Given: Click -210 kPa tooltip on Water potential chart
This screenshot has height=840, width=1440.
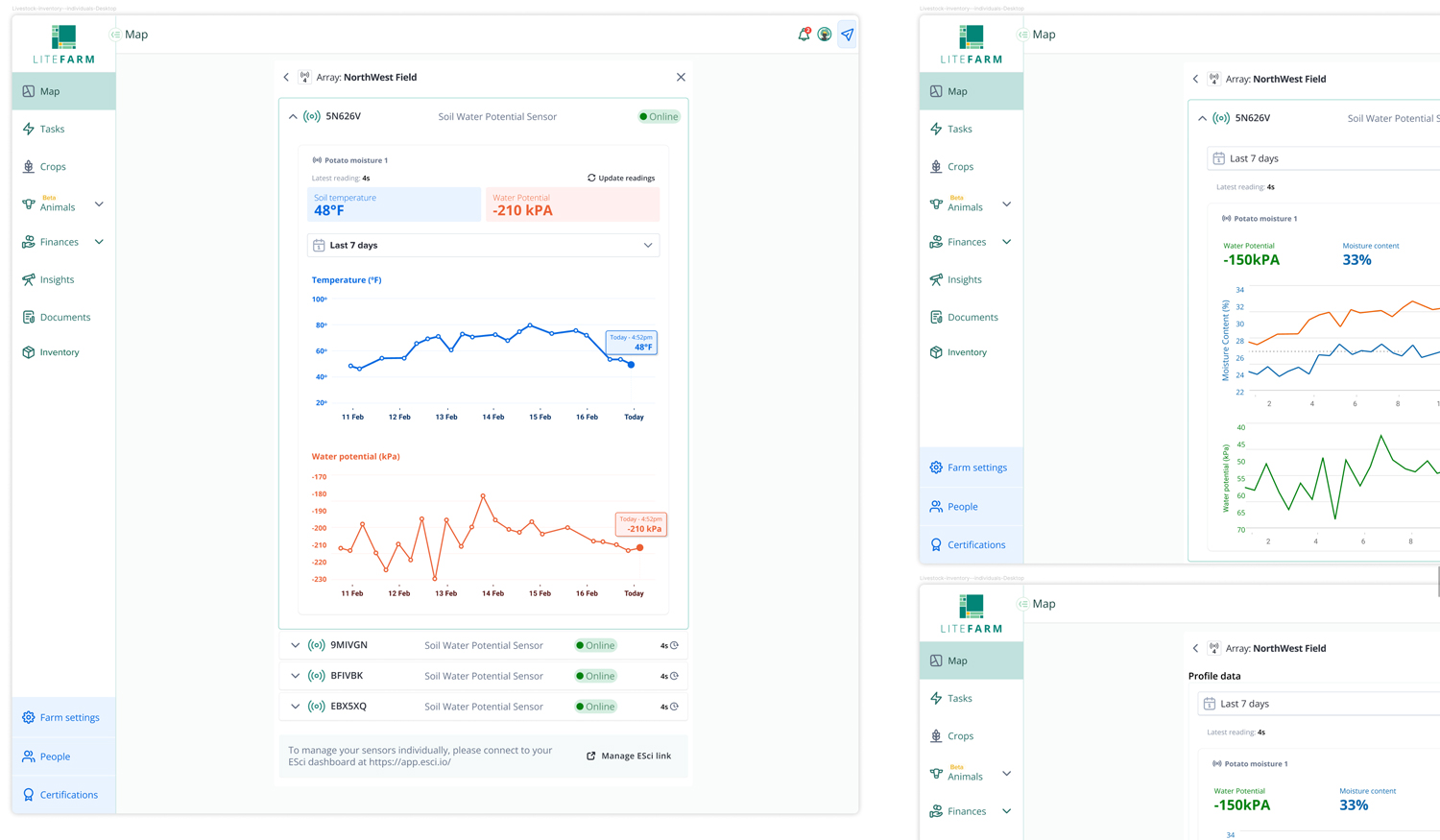Looking at the screenshot, I should pyautogui.click(x=641, y=524).
